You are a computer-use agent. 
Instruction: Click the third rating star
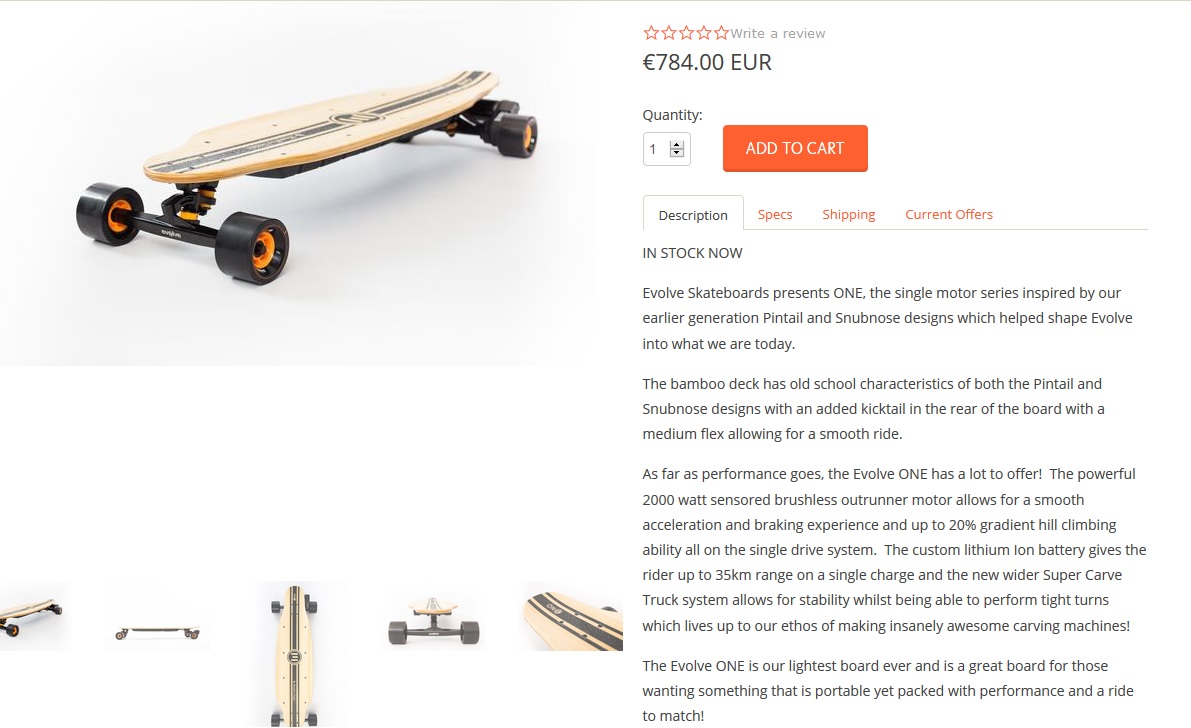[686, 33]
